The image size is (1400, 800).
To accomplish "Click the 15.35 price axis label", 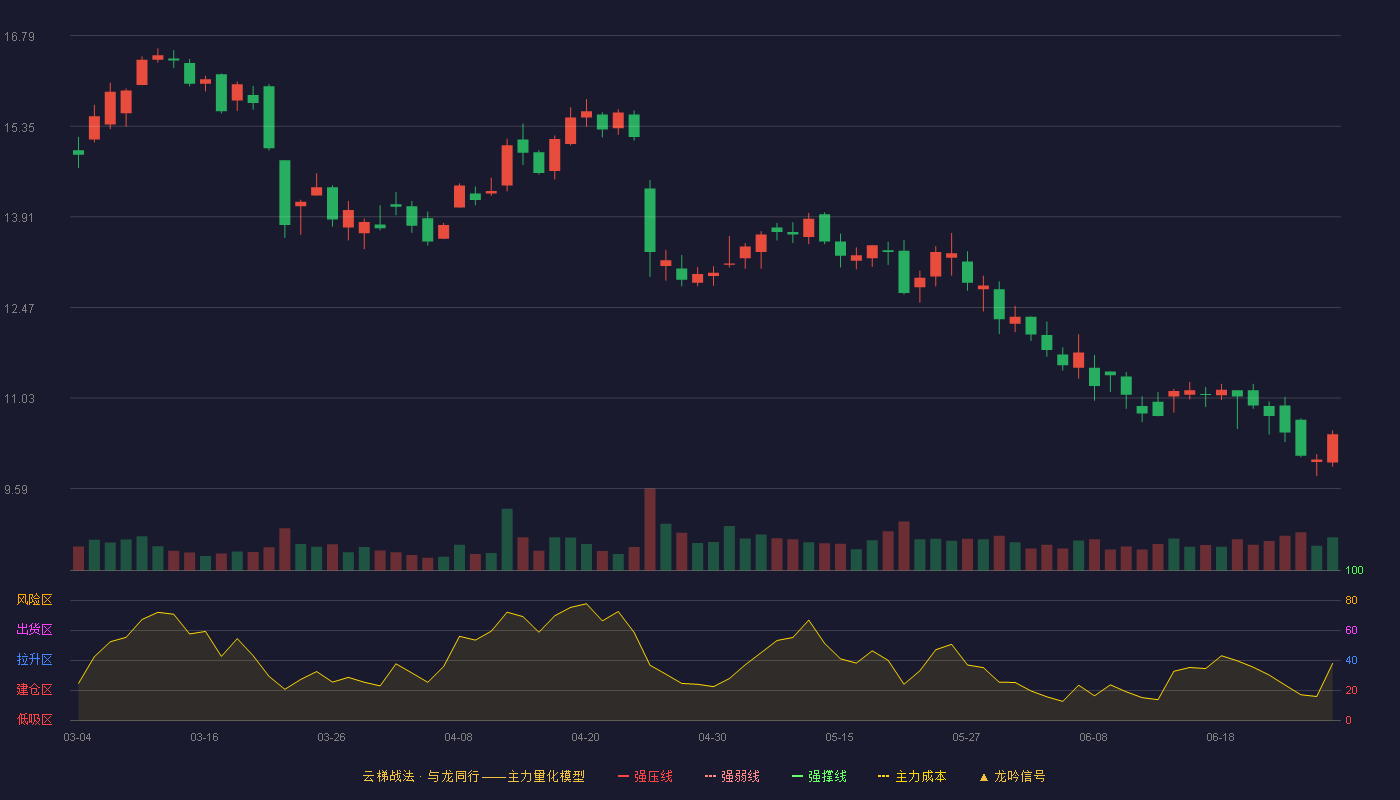I will (19, 128).
